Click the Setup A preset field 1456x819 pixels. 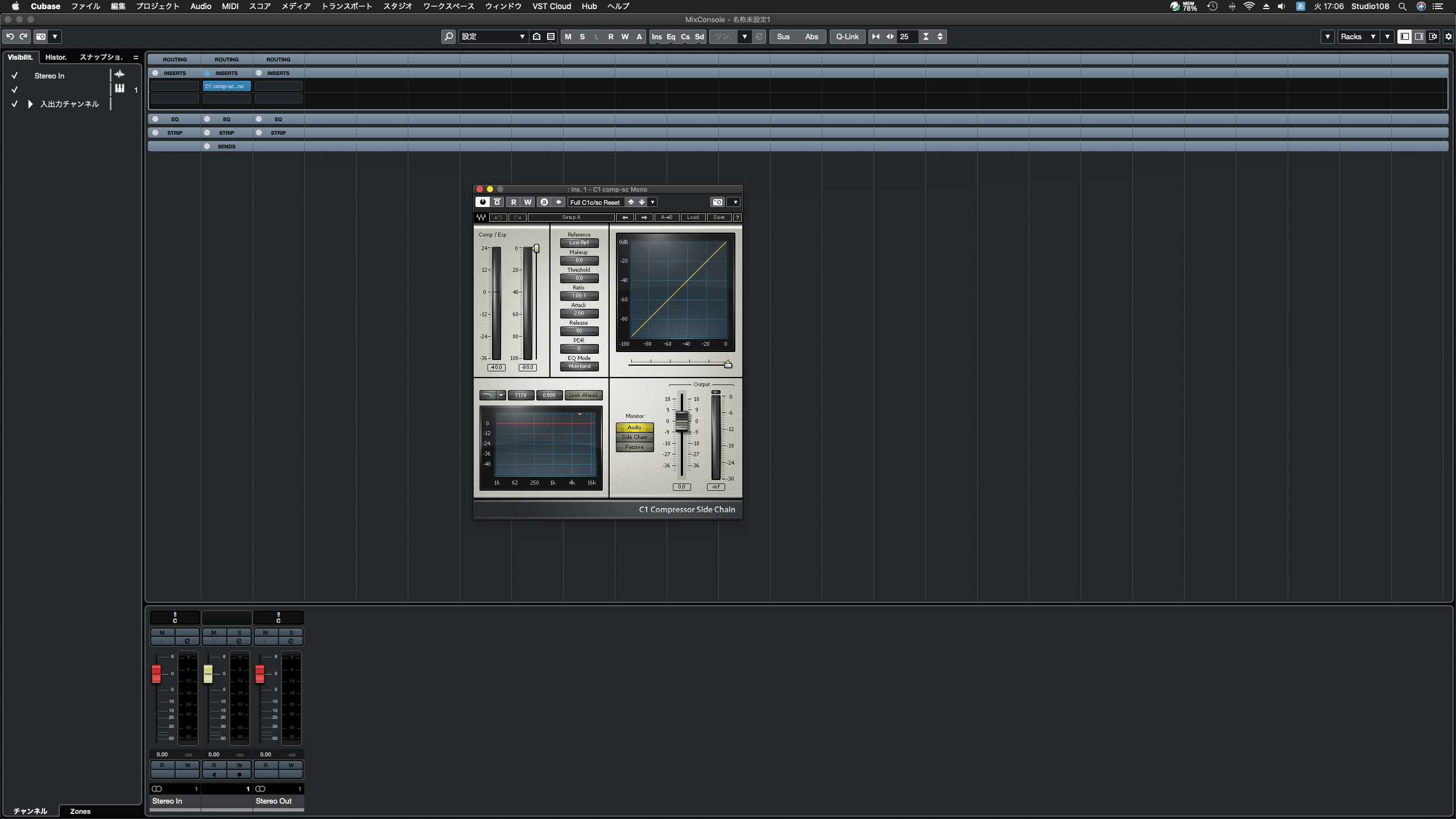570,217
